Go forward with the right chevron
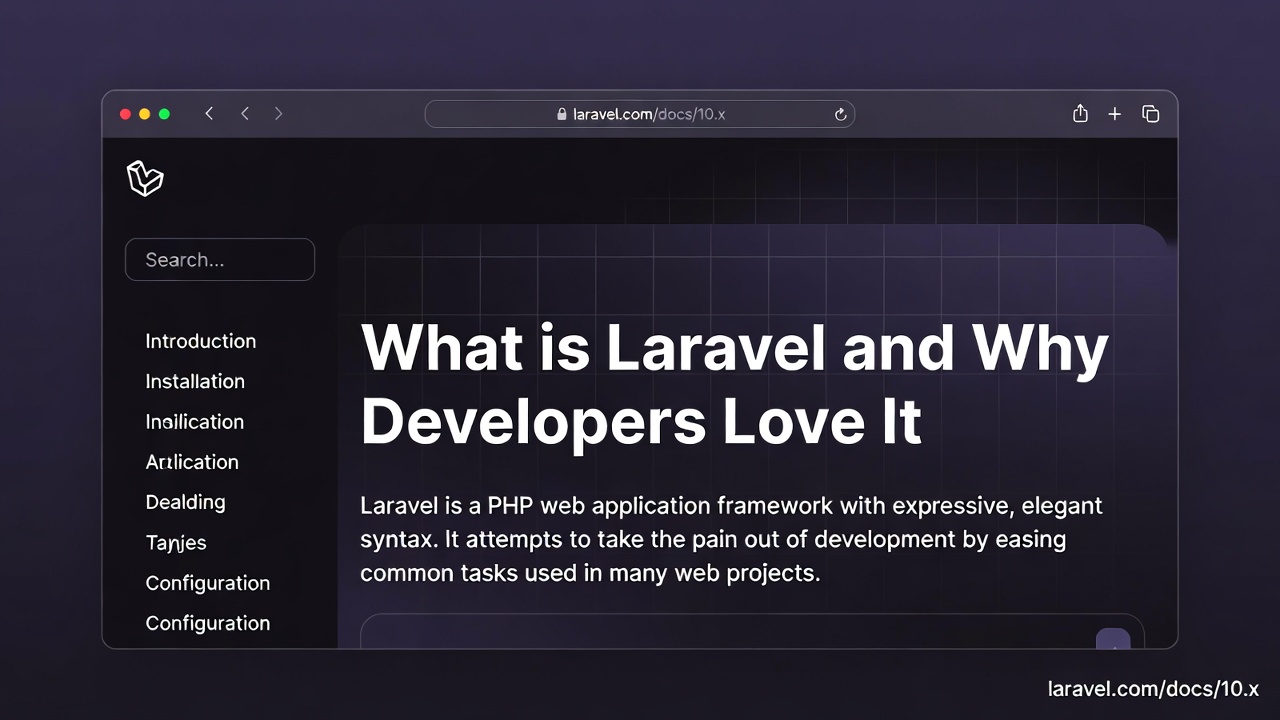Image resolution: width=1280 pixels, height=720 pixels. pyautogui.click(x=279, y=114)
